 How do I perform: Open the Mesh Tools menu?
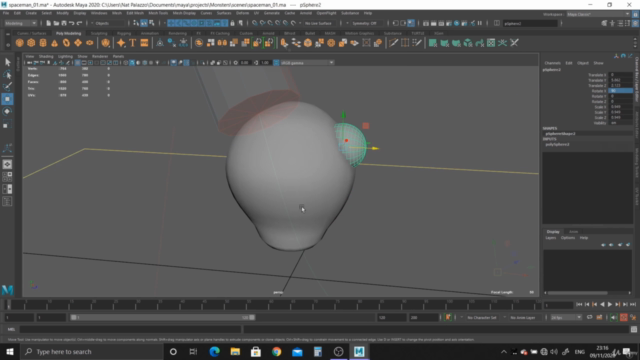point(158,13)
